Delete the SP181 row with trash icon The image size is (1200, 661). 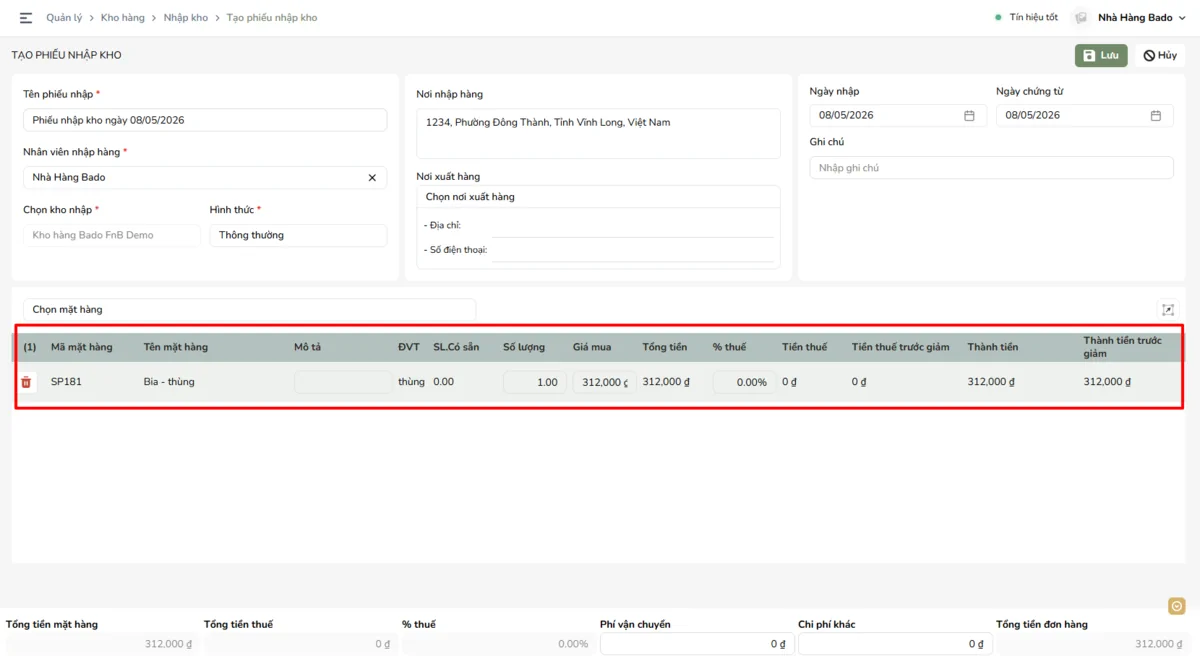(26, 382)
